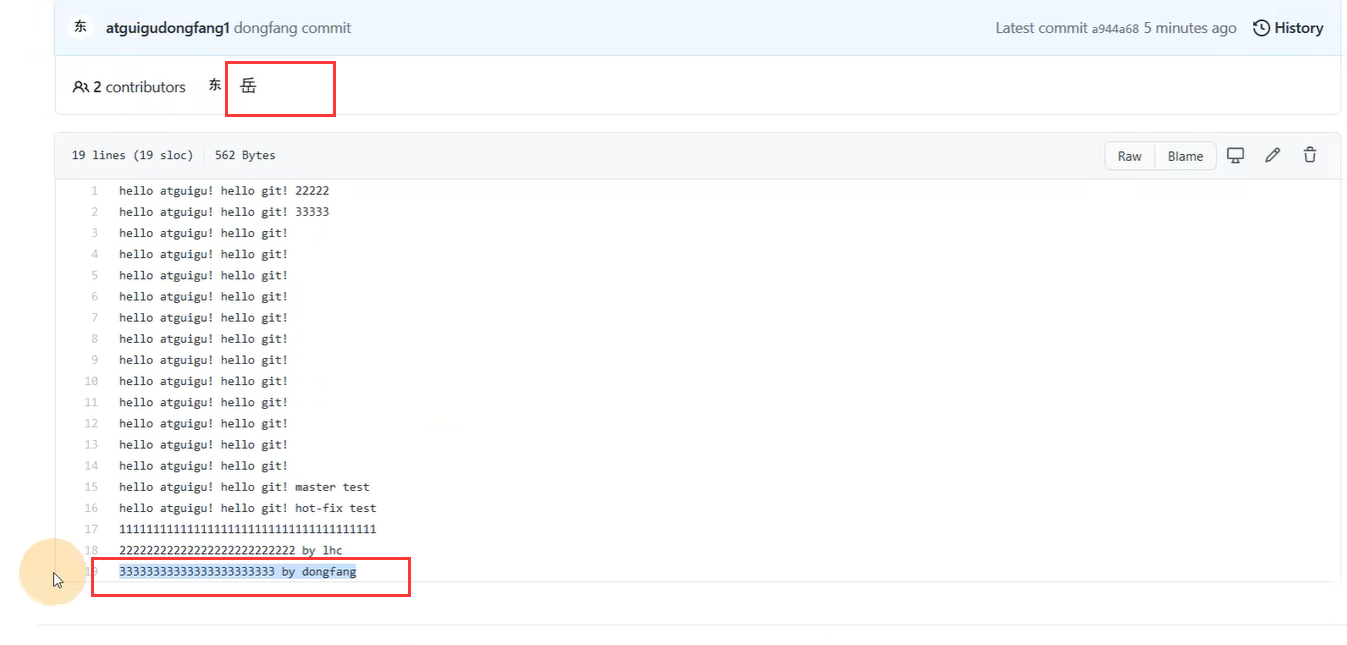Viewport: 1347px width, 645px height.
Task: Select line number 16
Action: click(x=91, y=508)
